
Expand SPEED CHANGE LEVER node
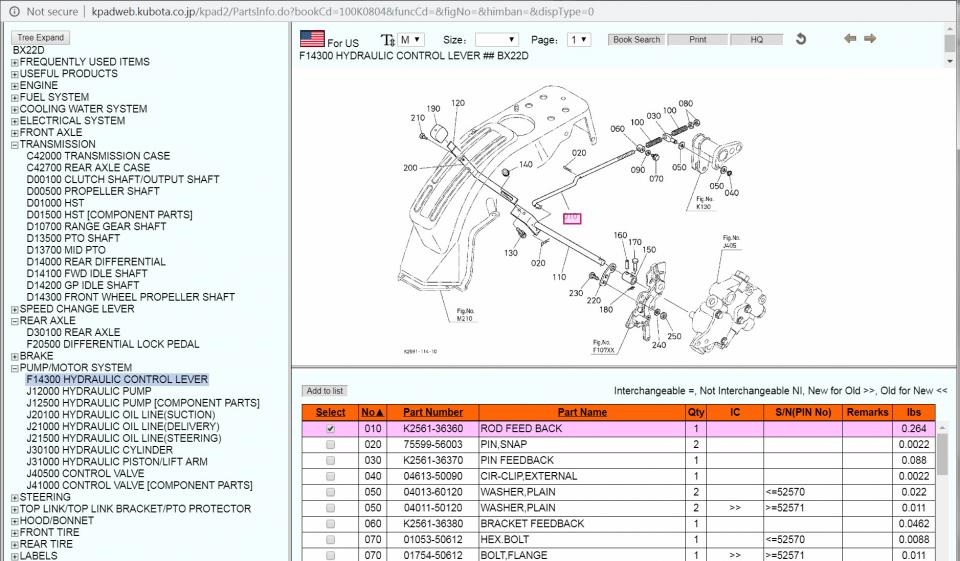pyautogui.click(x=15, y=309)
